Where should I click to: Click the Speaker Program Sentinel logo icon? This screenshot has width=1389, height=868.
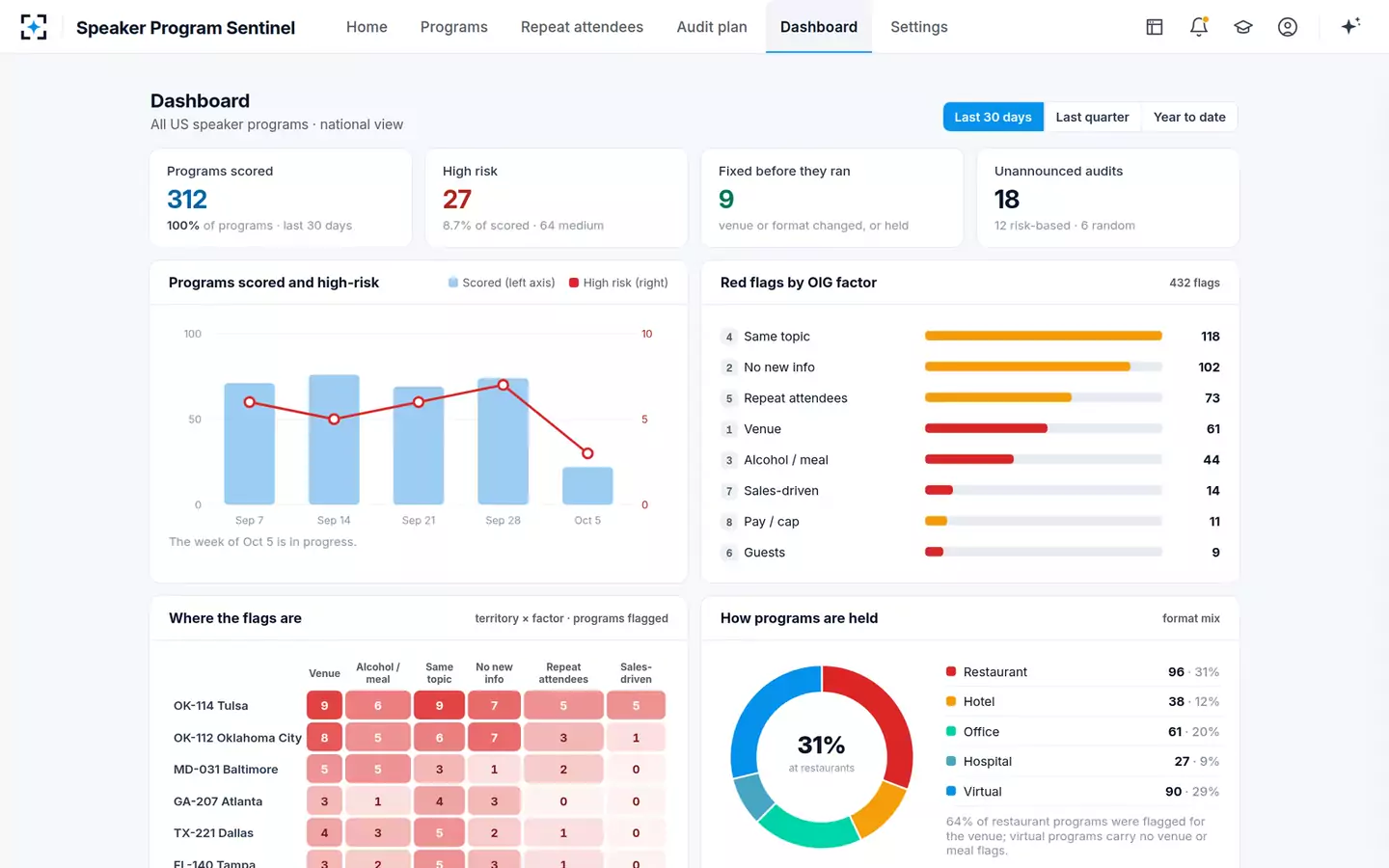coord(34,27)
